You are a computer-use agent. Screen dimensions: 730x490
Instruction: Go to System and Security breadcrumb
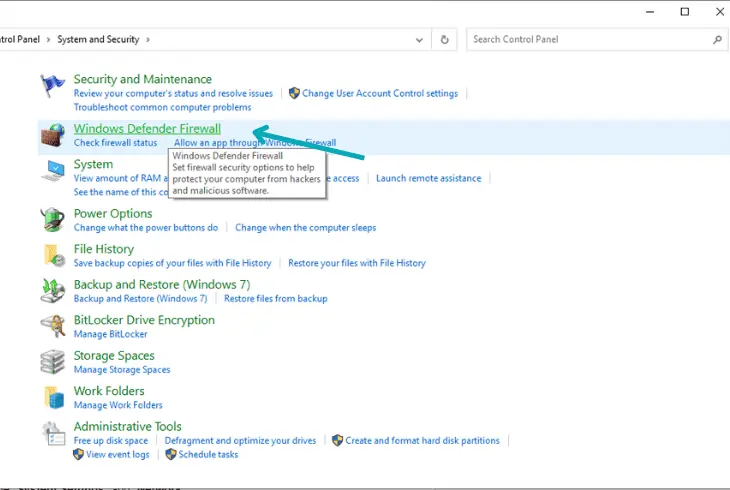[x=98, y=40]
